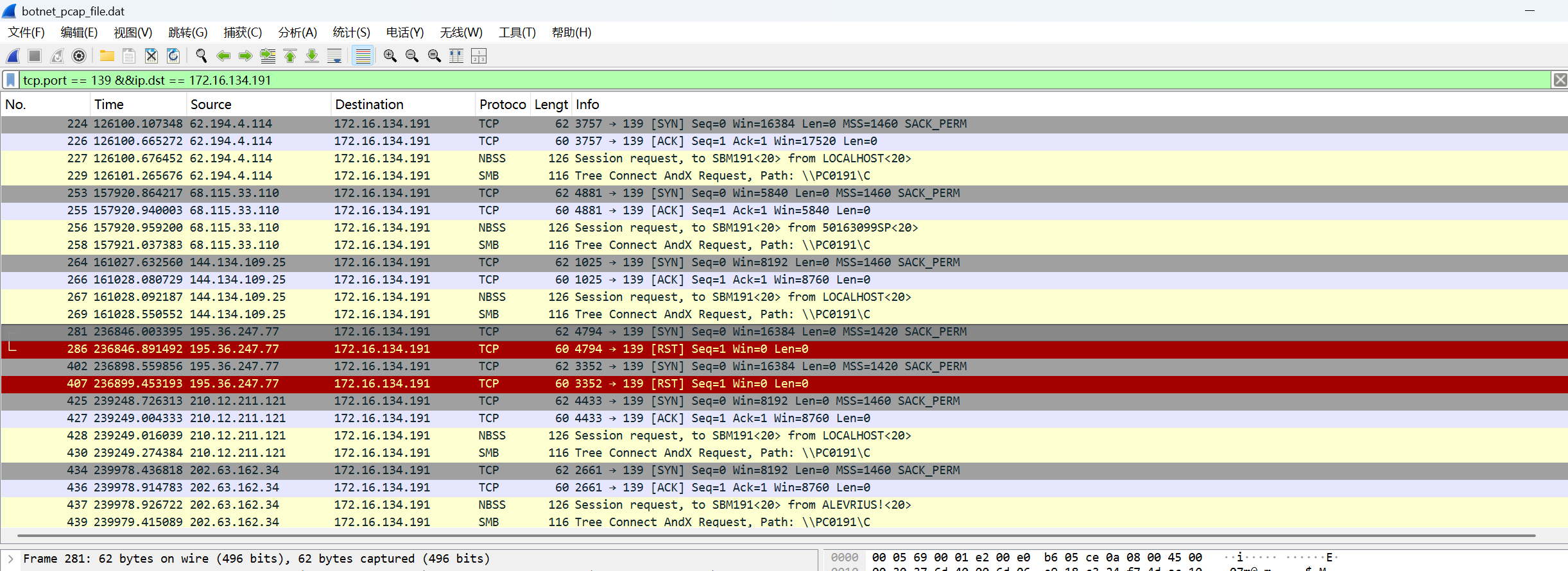Go to specified packet icon
This screenshot has width=1568, height=571.
pos(268,56)
